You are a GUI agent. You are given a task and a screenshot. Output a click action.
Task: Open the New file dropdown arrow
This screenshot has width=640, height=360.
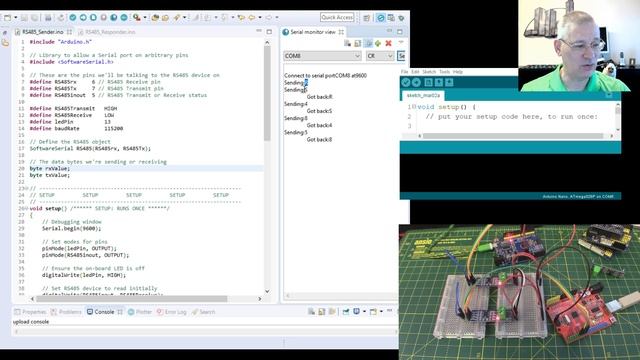[16, 18]
